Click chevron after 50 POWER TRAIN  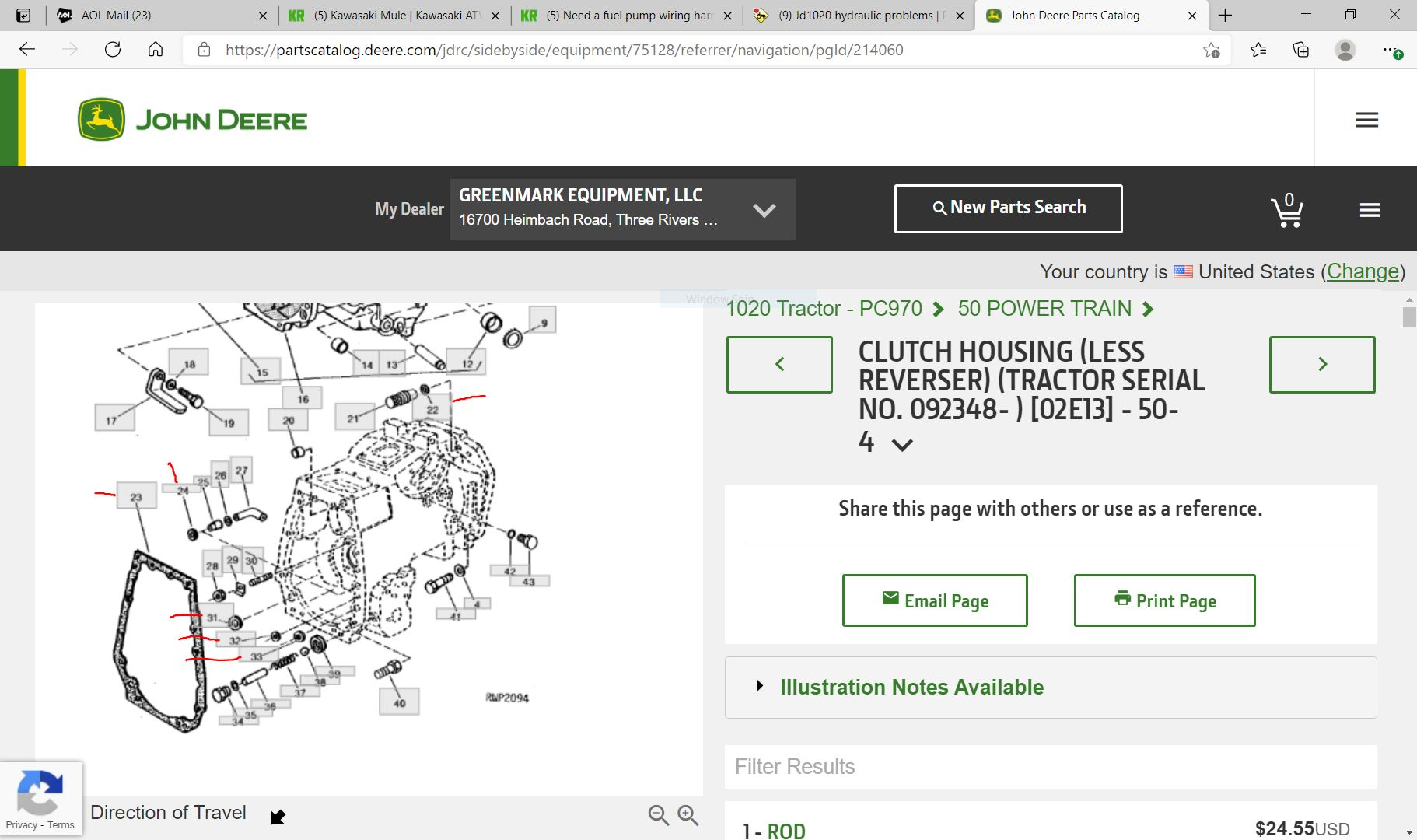pyautogui.click(x=1148, y=310)
